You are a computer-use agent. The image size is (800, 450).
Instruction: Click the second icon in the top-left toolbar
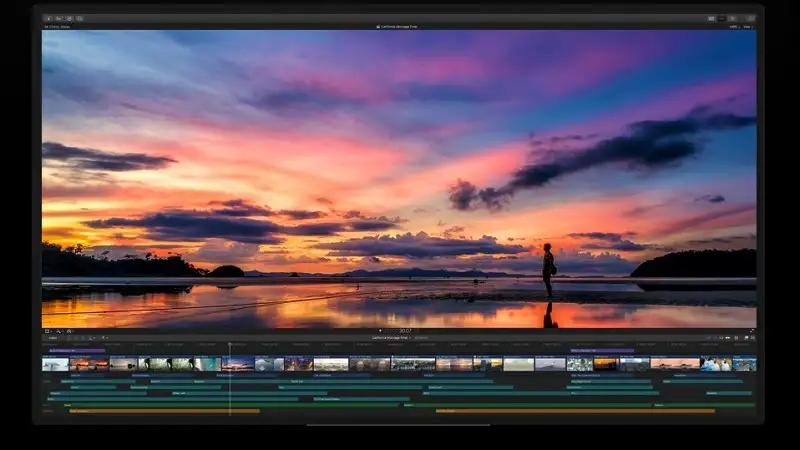(59, 18)
